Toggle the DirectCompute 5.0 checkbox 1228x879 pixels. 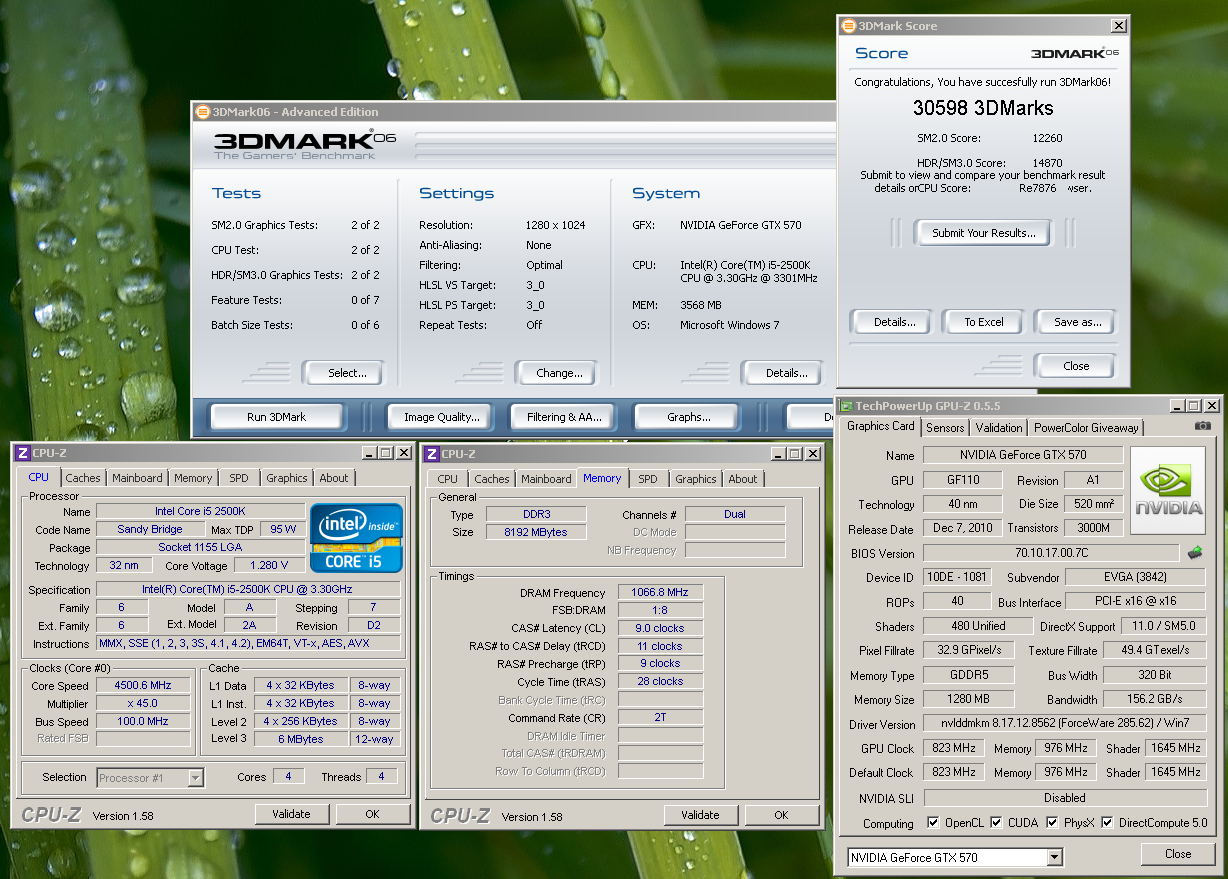1108,823
